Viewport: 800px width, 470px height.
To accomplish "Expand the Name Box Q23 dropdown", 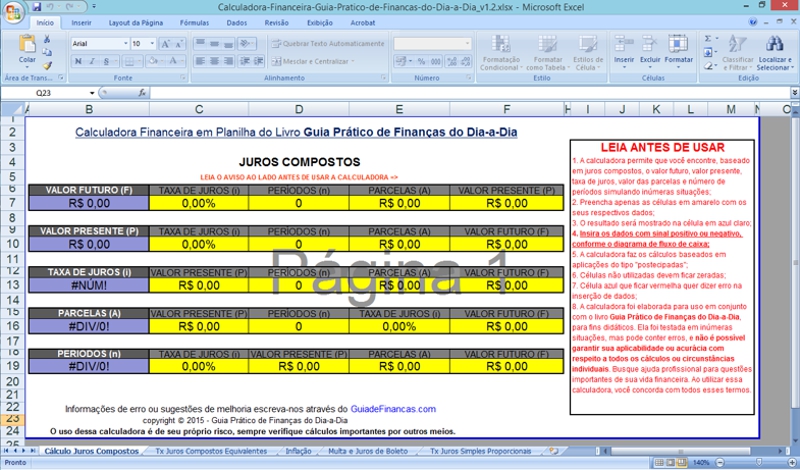I will [92, 93].
